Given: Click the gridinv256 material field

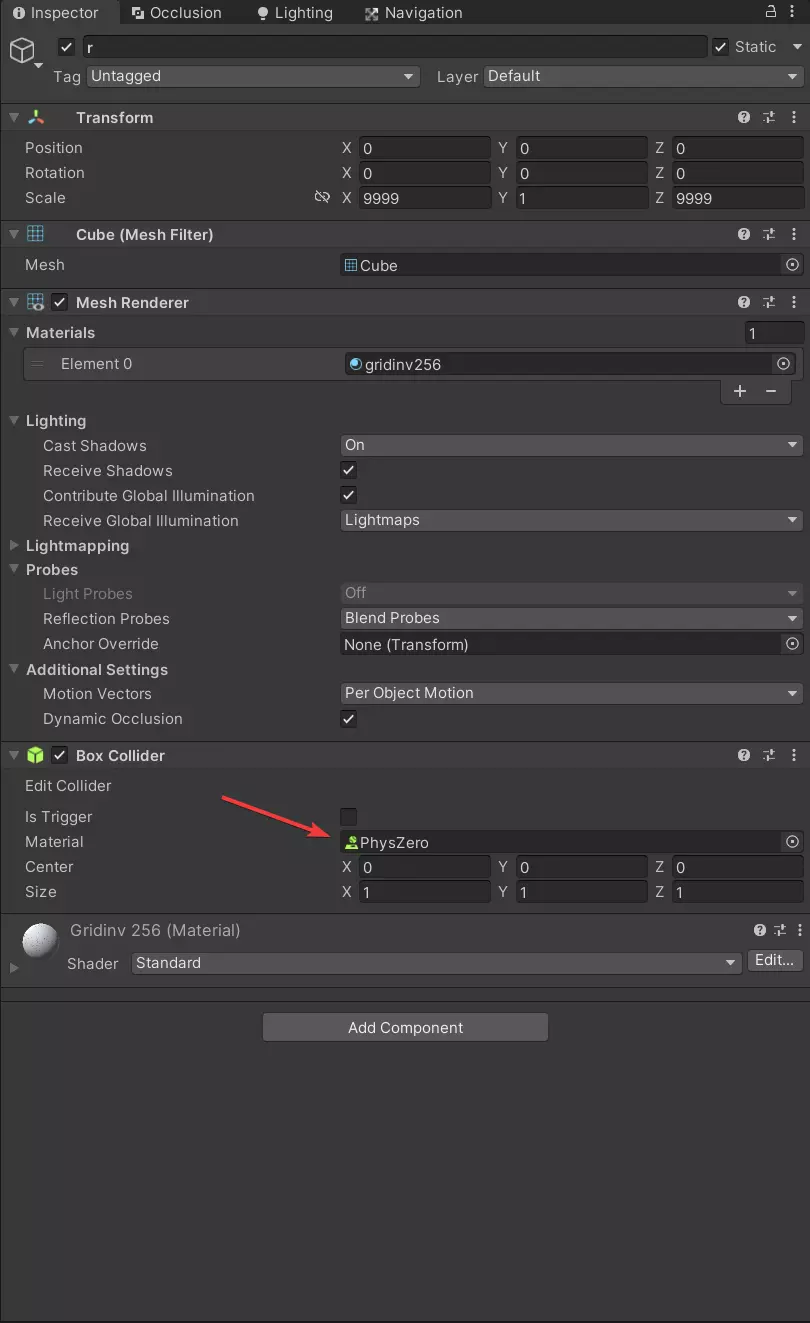Looking at the screenshot, I should click(558, 364).
